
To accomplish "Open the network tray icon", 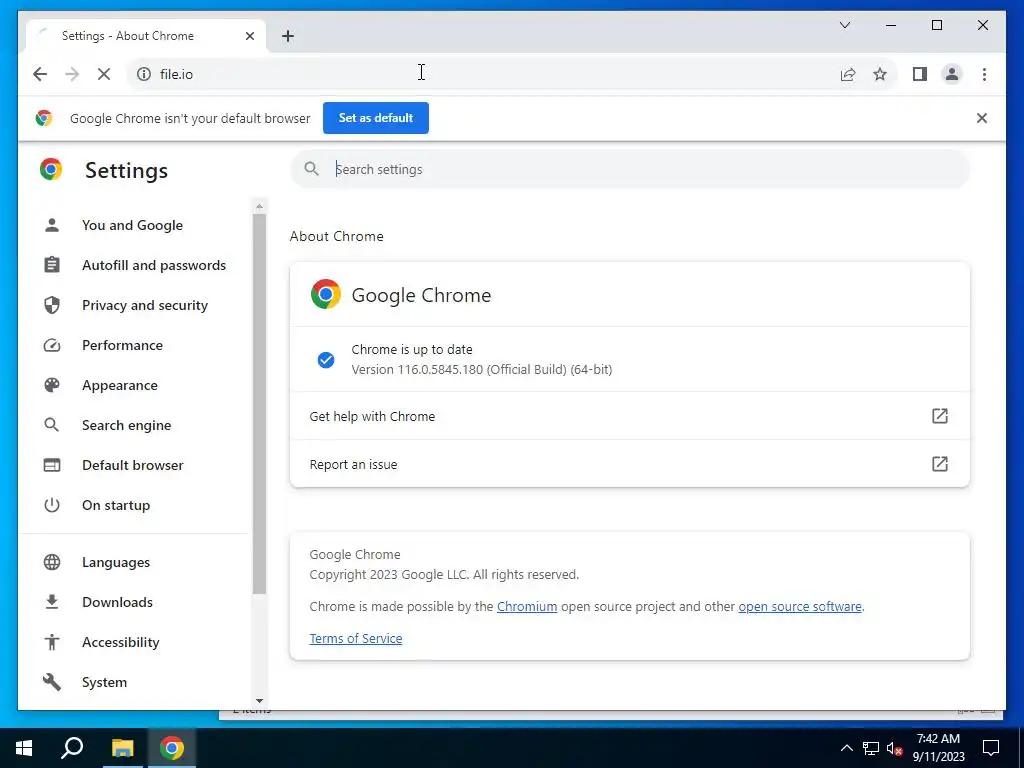I will point(871,748).
